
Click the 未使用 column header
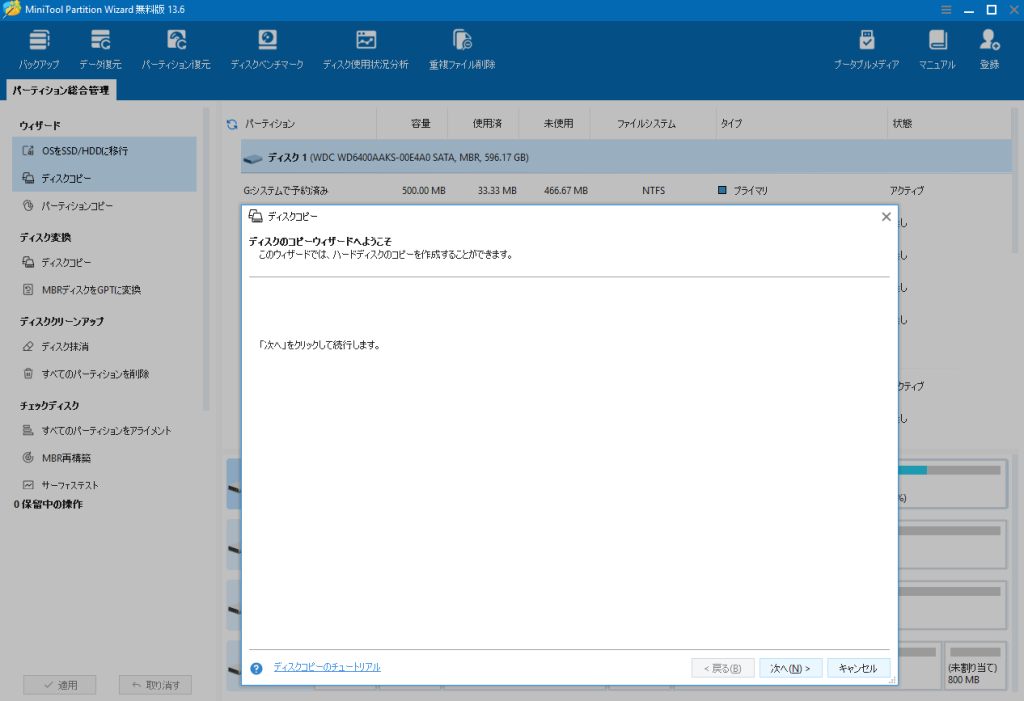click(x=558, y=123)
